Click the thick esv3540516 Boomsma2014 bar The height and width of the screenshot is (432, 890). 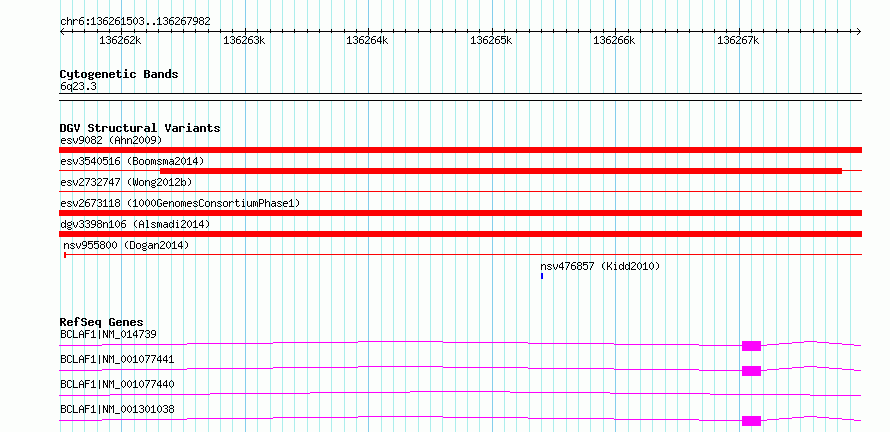501,171
